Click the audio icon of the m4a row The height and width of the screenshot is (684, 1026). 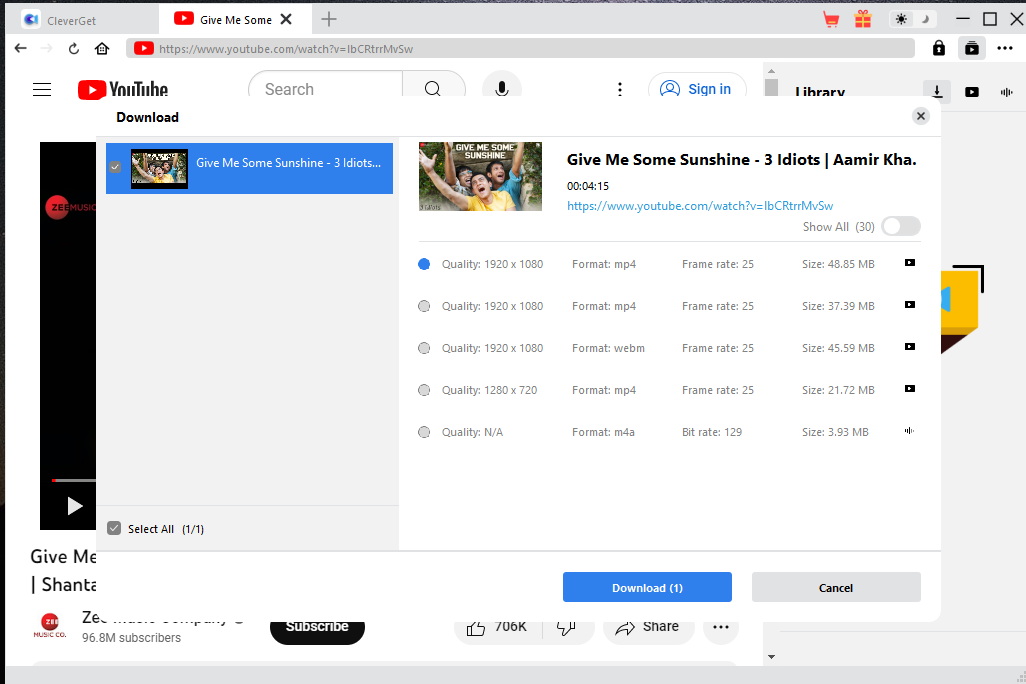909,430
